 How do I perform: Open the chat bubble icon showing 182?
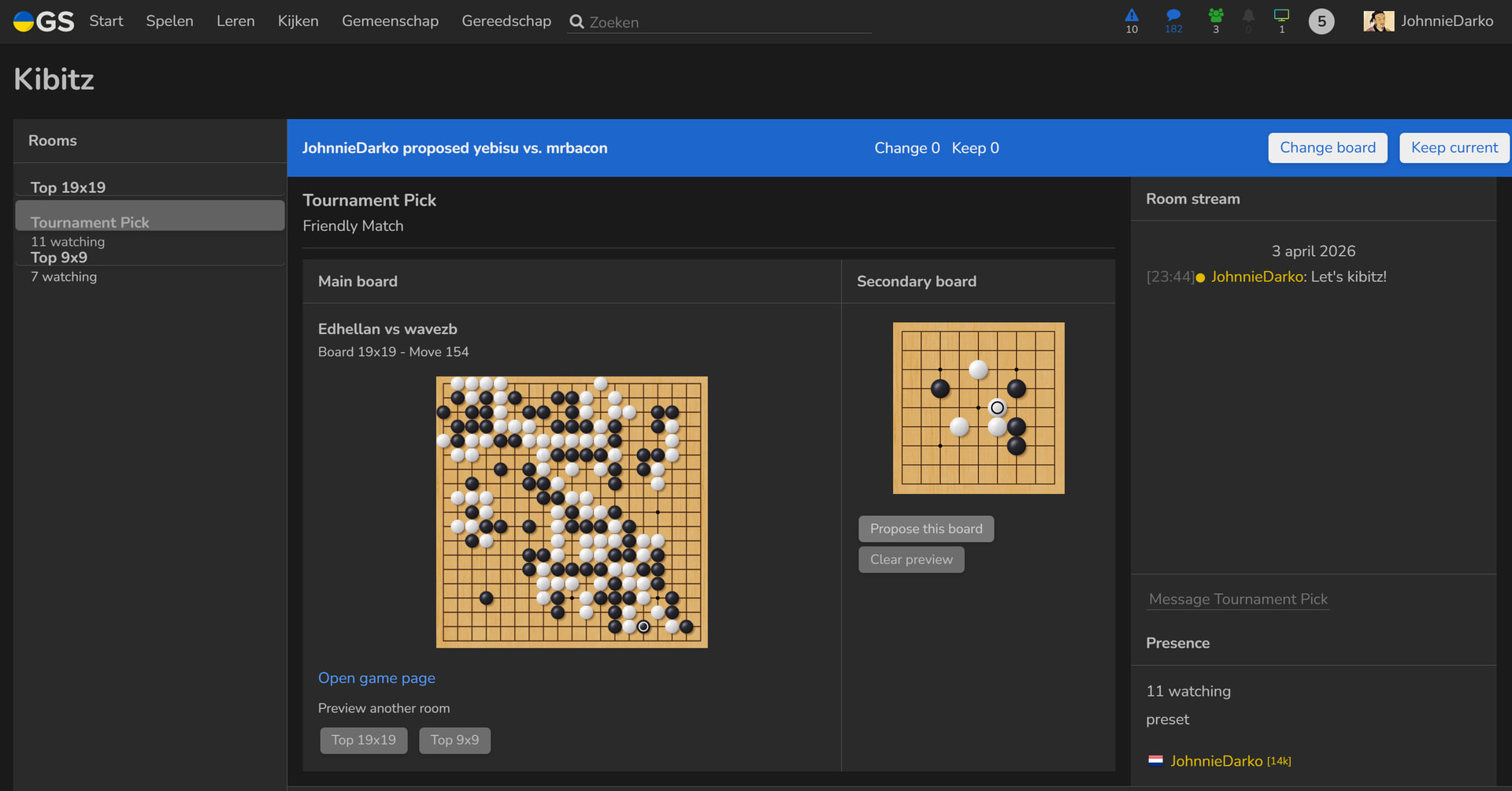tap(1173, 16)
